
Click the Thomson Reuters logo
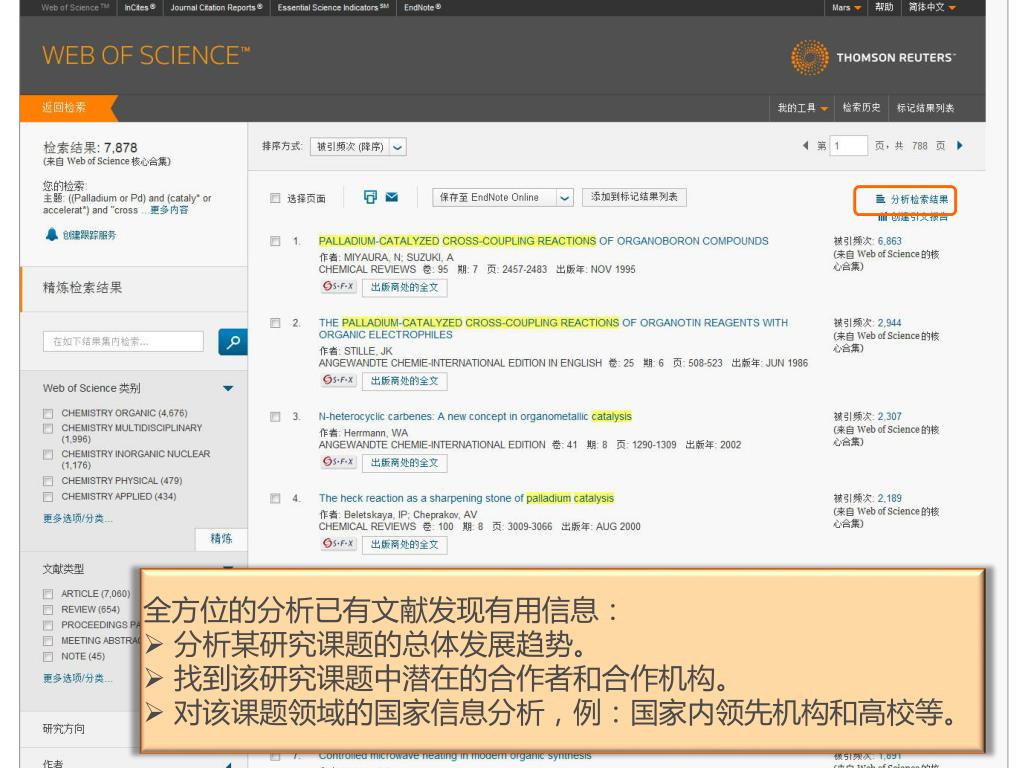[x=872, y=57]
